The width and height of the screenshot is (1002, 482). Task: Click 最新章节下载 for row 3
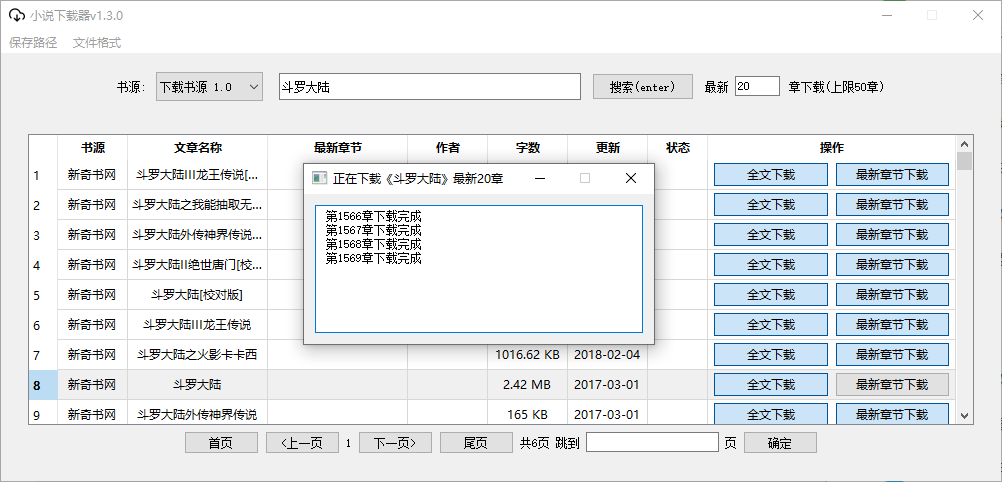pyautogui.click(x=892, y=235)
